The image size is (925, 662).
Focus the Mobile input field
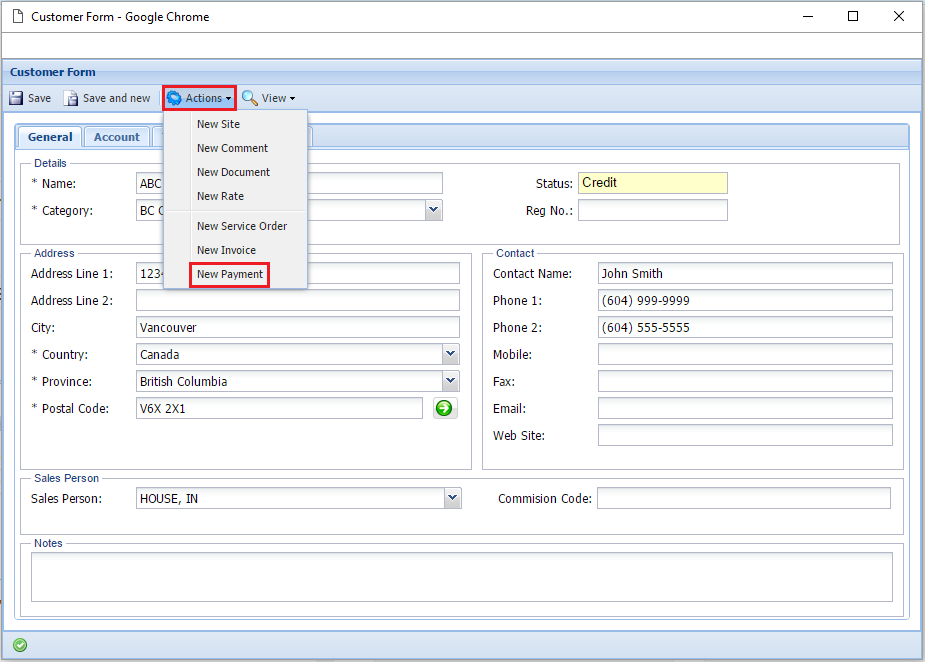(x=745, y=354)
